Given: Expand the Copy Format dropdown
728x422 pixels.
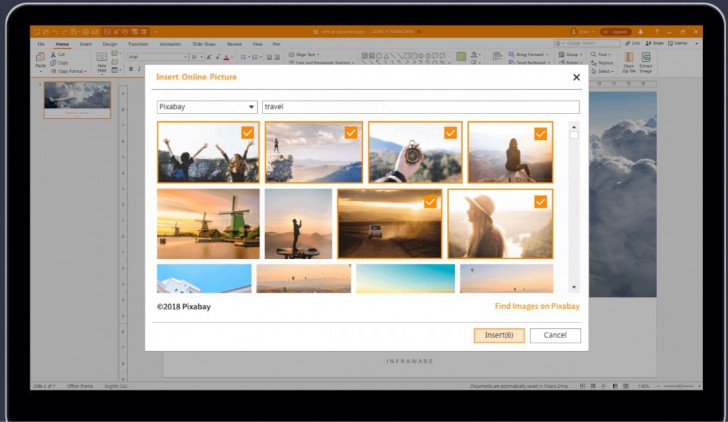Looking at the screenshot, I should coord(85,71).
